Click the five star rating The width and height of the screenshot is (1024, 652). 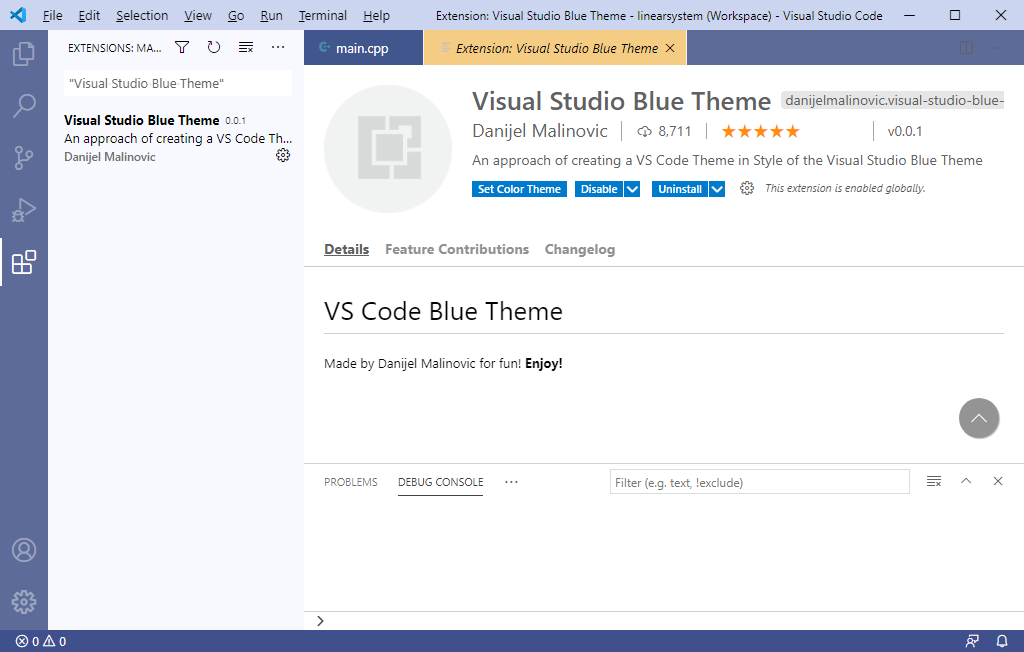pyautogui.click(x=760, y=132)
